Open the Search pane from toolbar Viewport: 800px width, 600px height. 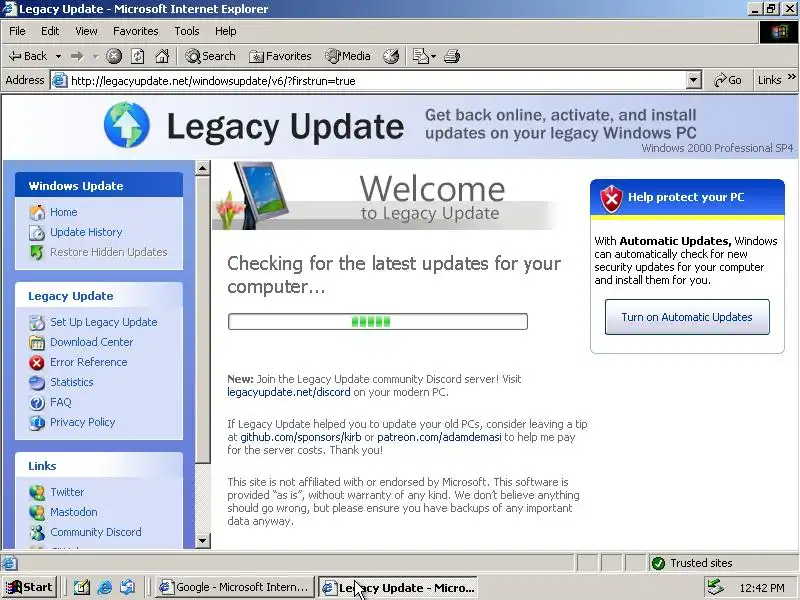coord(210,56)
